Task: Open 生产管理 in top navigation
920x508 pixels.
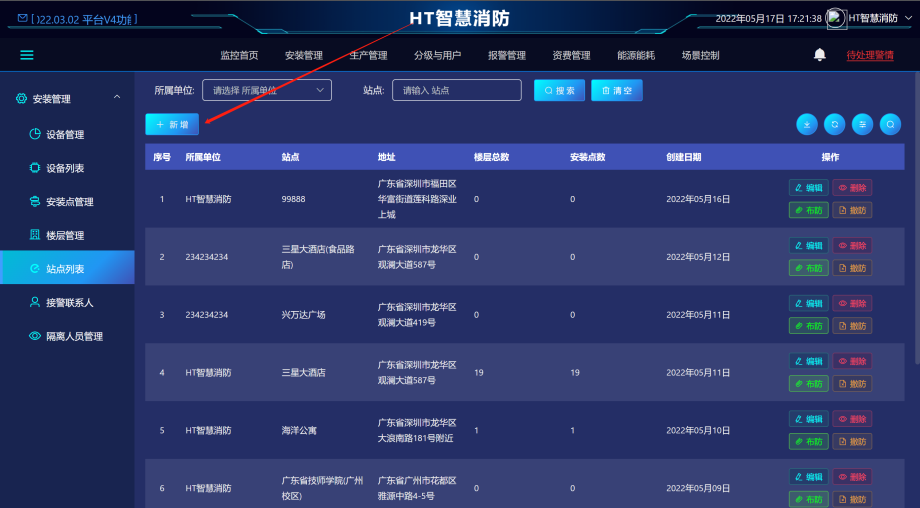Action: (x=368, y=55)
